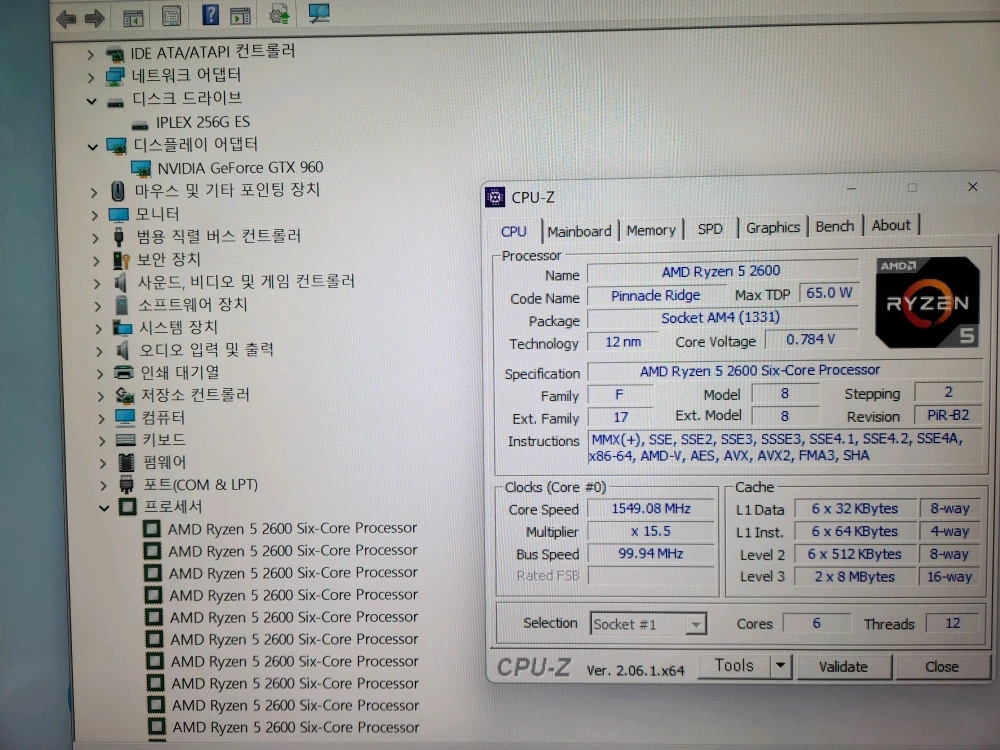Click the IPLEX 256G ES disk icon
Image resolution: width=1000 pixels, height=750 pixels.
(x=140, y=124)
